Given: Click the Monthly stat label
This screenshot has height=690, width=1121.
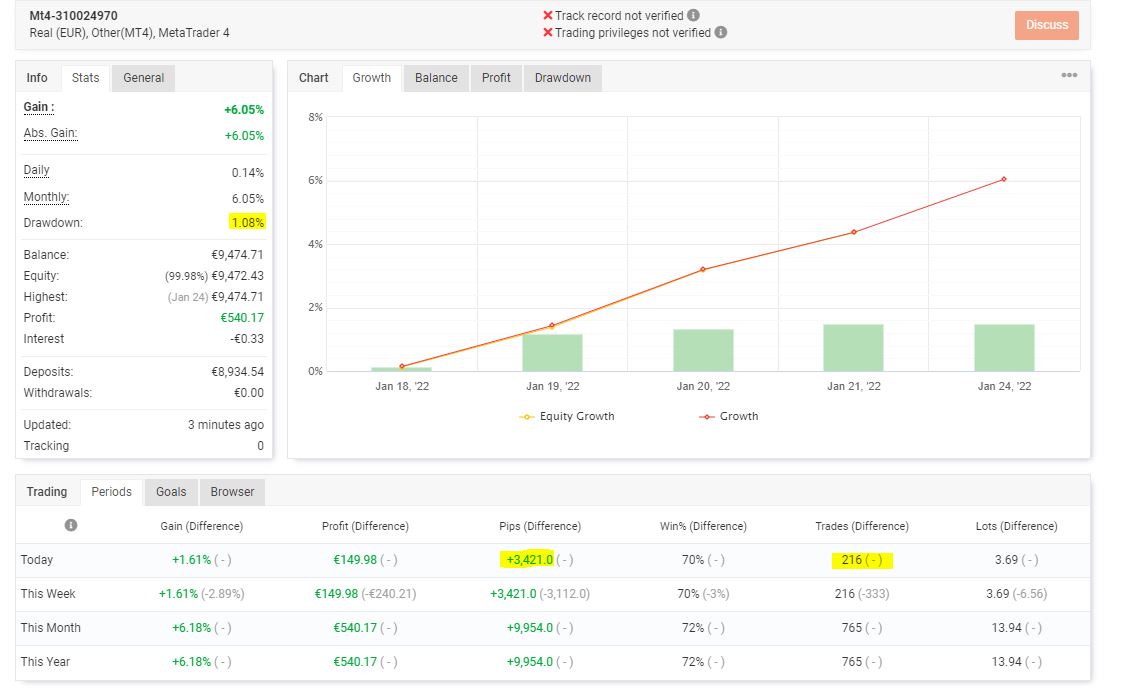Looking at the screenshot, I should [46, 197].
